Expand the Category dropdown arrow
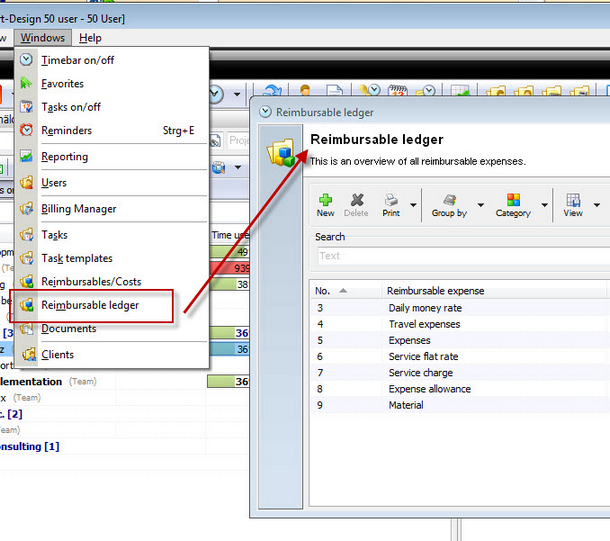The image size is (610, 541). click(x=545, y=205)
